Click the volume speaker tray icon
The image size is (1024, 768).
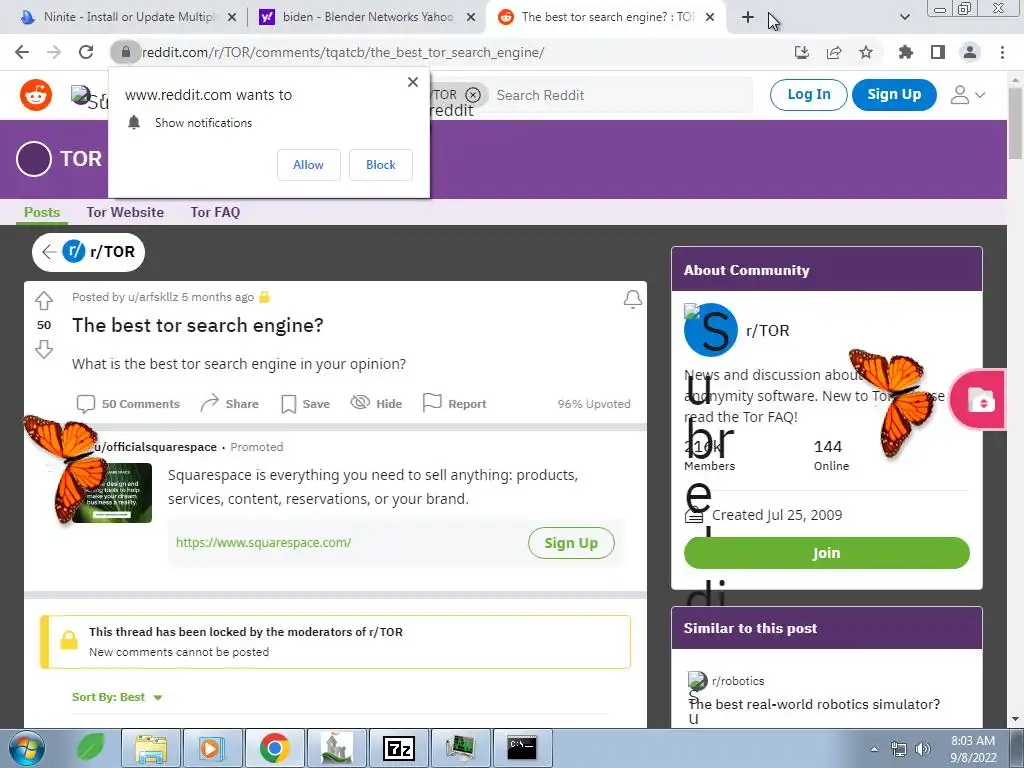click(923, 749)
